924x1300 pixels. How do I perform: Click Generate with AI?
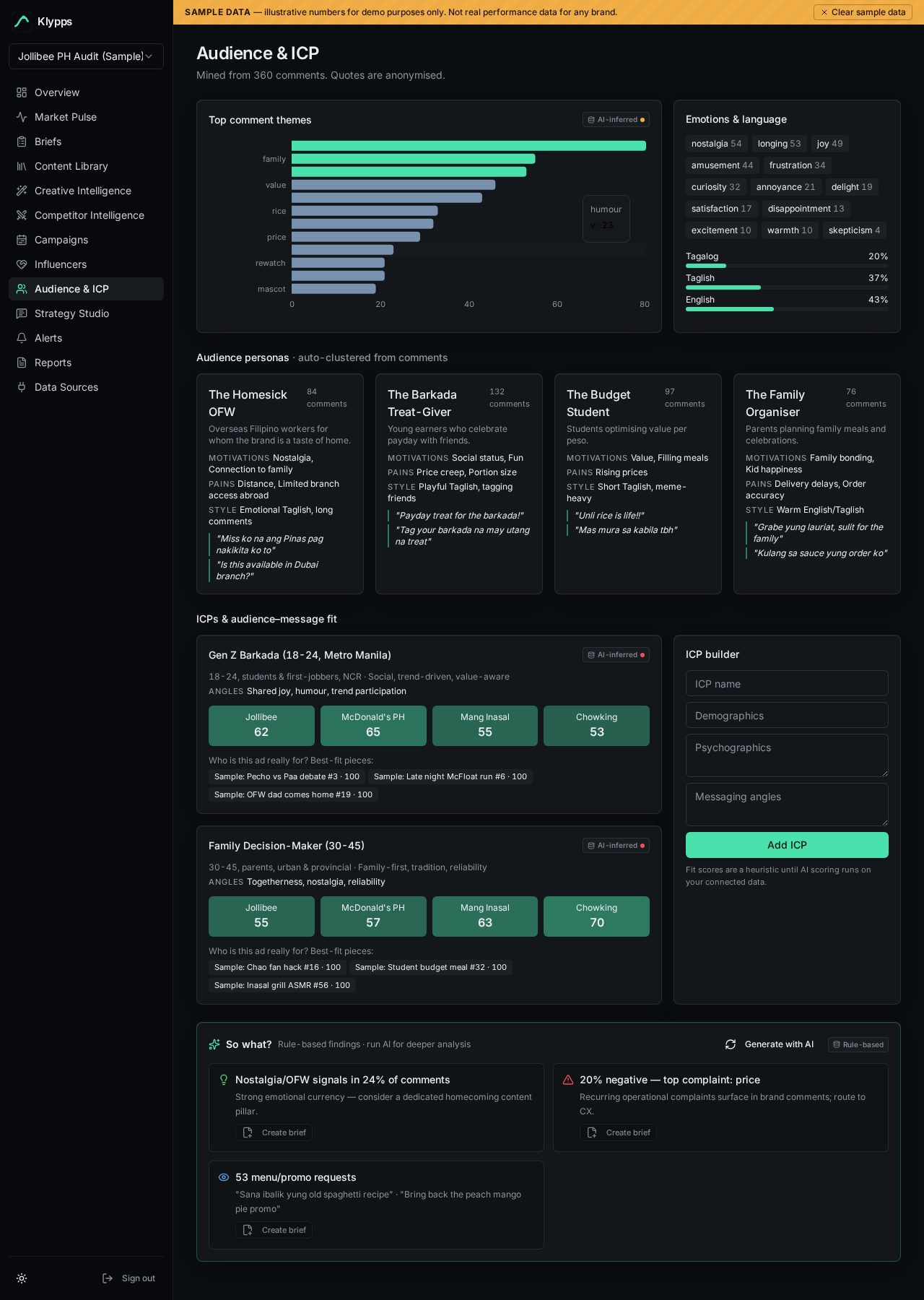770,1044
